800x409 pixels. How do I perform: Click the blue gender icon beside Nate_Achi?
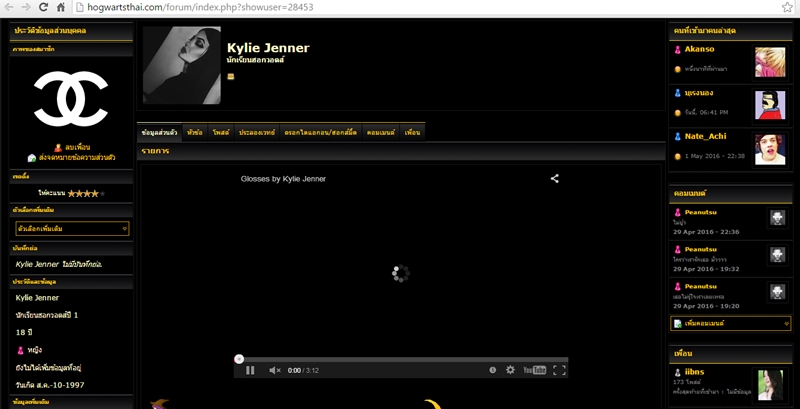[678, 136]
